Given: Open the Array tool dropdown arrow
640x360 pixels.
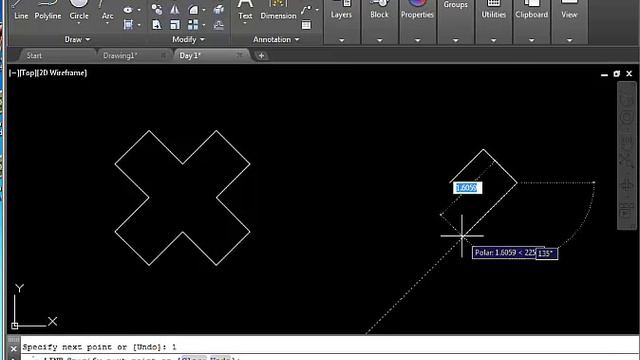Looking at the screenshot, I should coord(204,25).
